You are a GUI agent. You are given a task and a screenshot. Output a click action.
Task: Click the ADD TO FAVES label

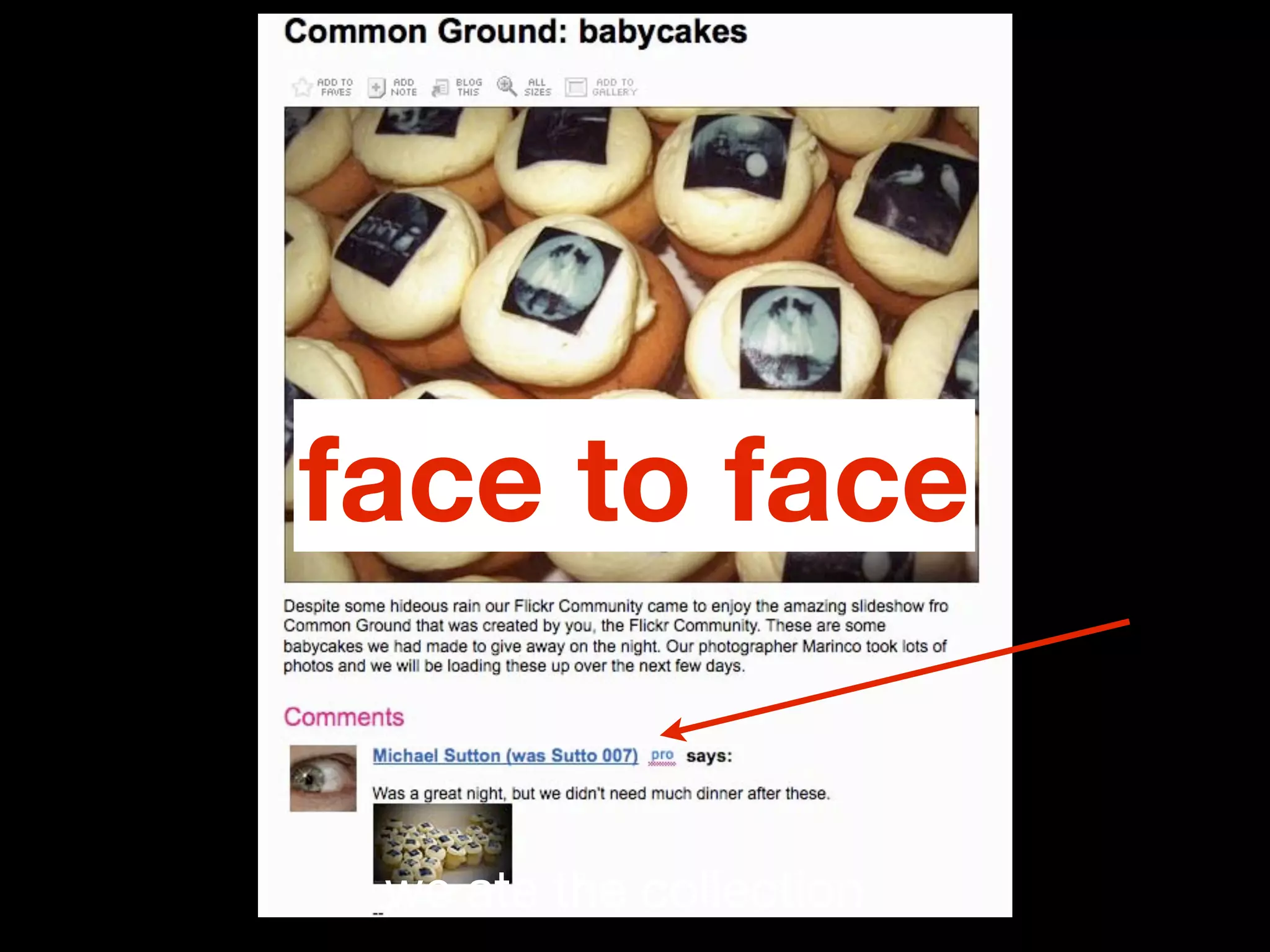point(335,87)
